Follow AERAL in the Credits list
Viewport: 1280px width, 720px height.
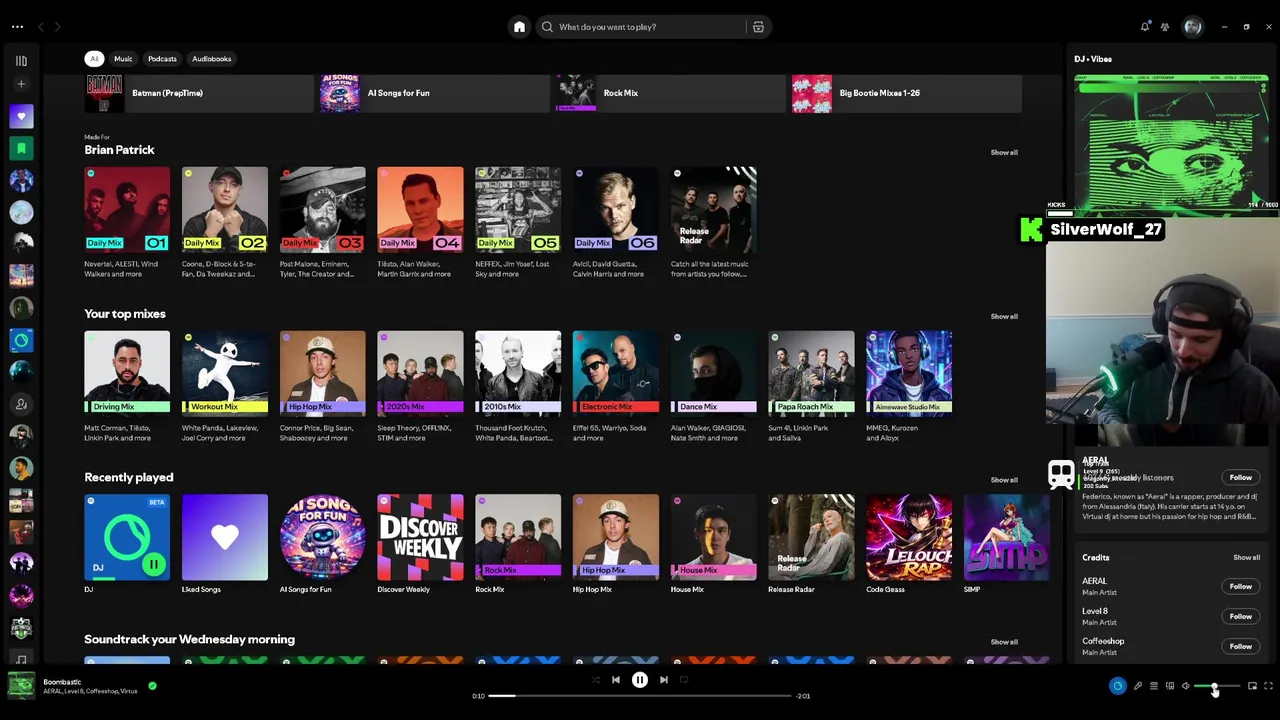click(1240, 586)
